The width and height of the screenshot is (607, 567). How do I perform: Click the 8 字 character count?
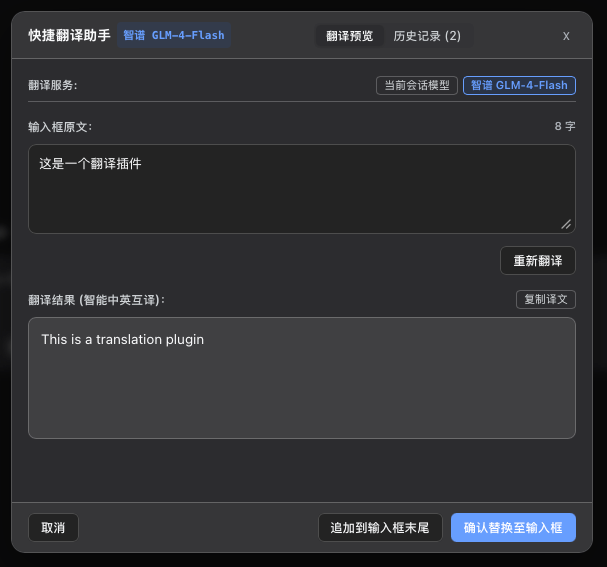pyautogui.click(x=565, y=126)
